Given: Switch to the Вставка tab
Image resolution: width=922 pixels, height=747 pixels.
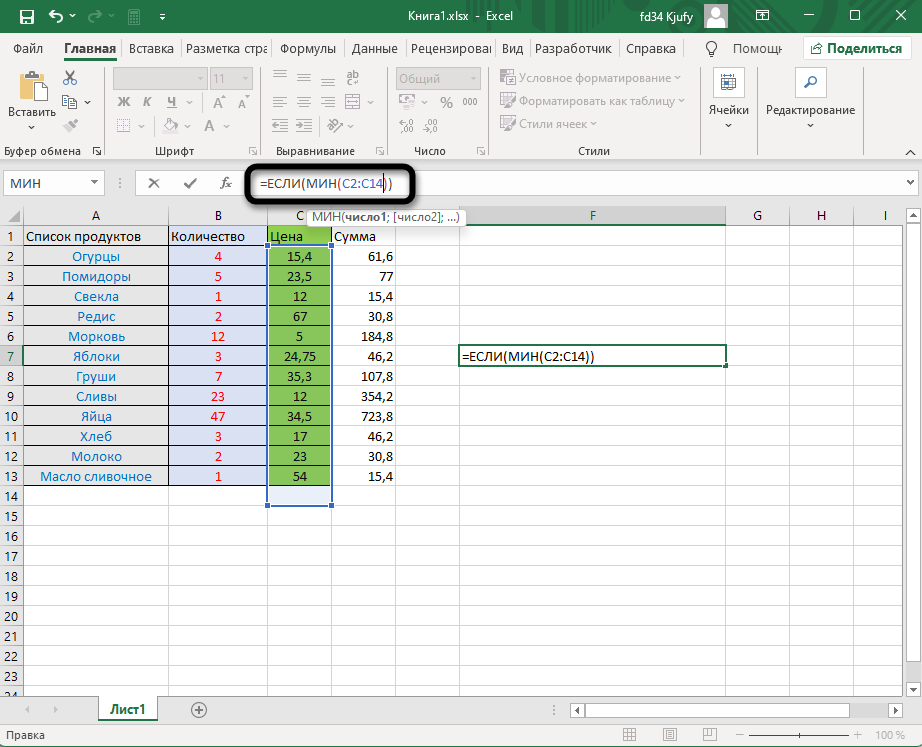Looking at the screenshot, I should point(151,49).
